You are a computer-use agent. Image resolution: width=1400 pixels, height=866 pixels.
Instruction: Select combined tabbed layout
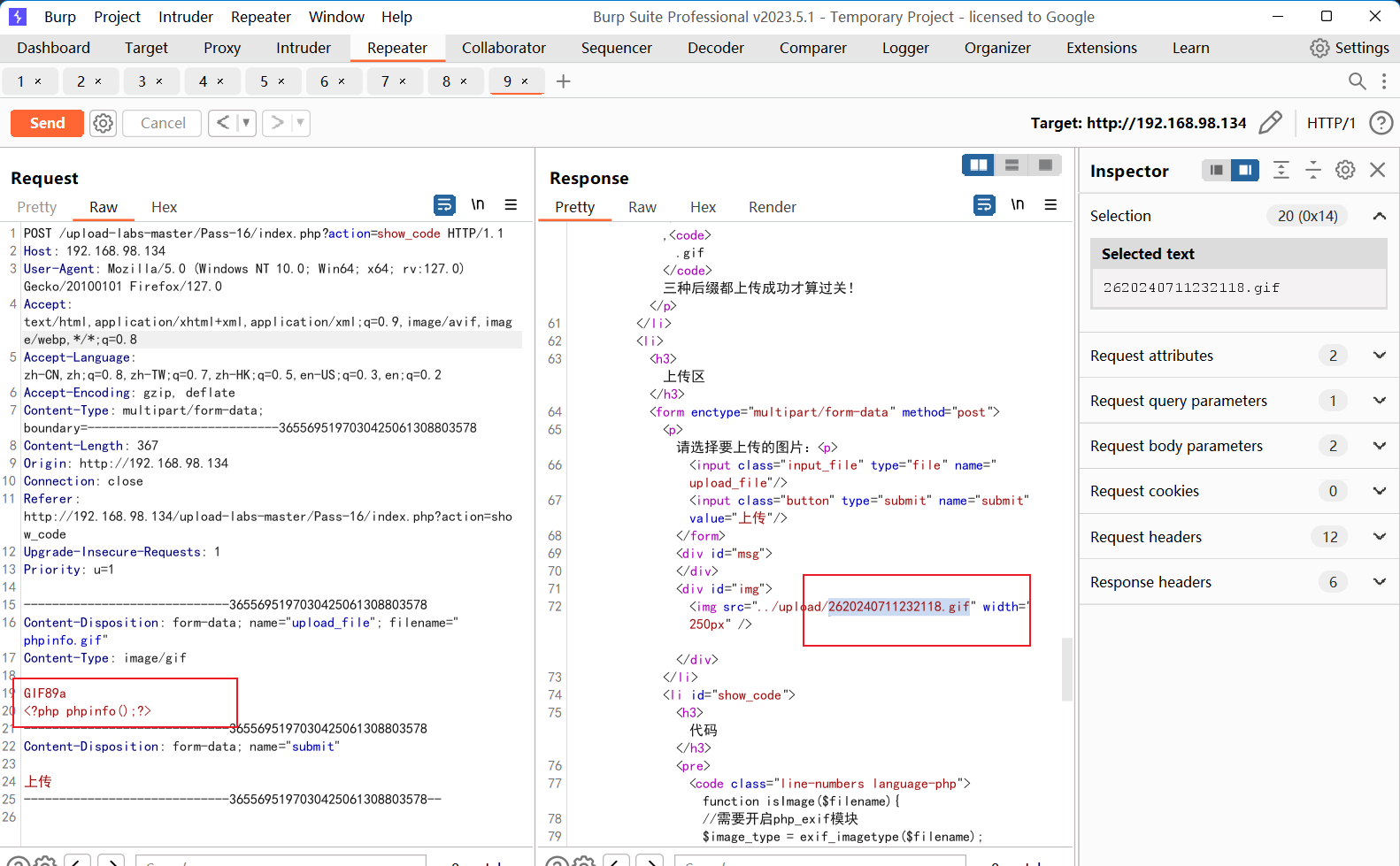(1045, 165)
